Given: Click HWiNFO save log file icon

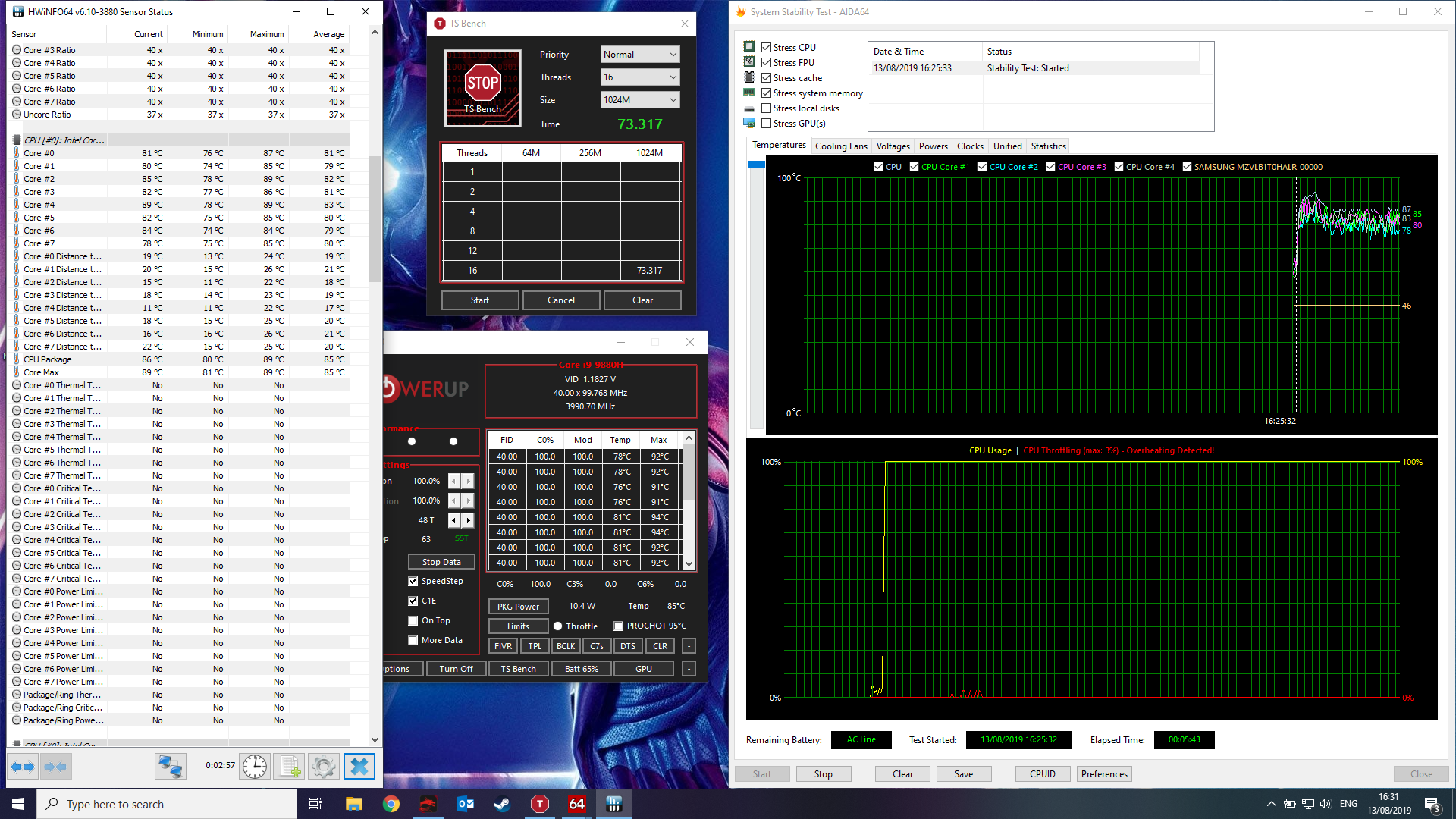Looking at the screenshot, I should 290,767.
